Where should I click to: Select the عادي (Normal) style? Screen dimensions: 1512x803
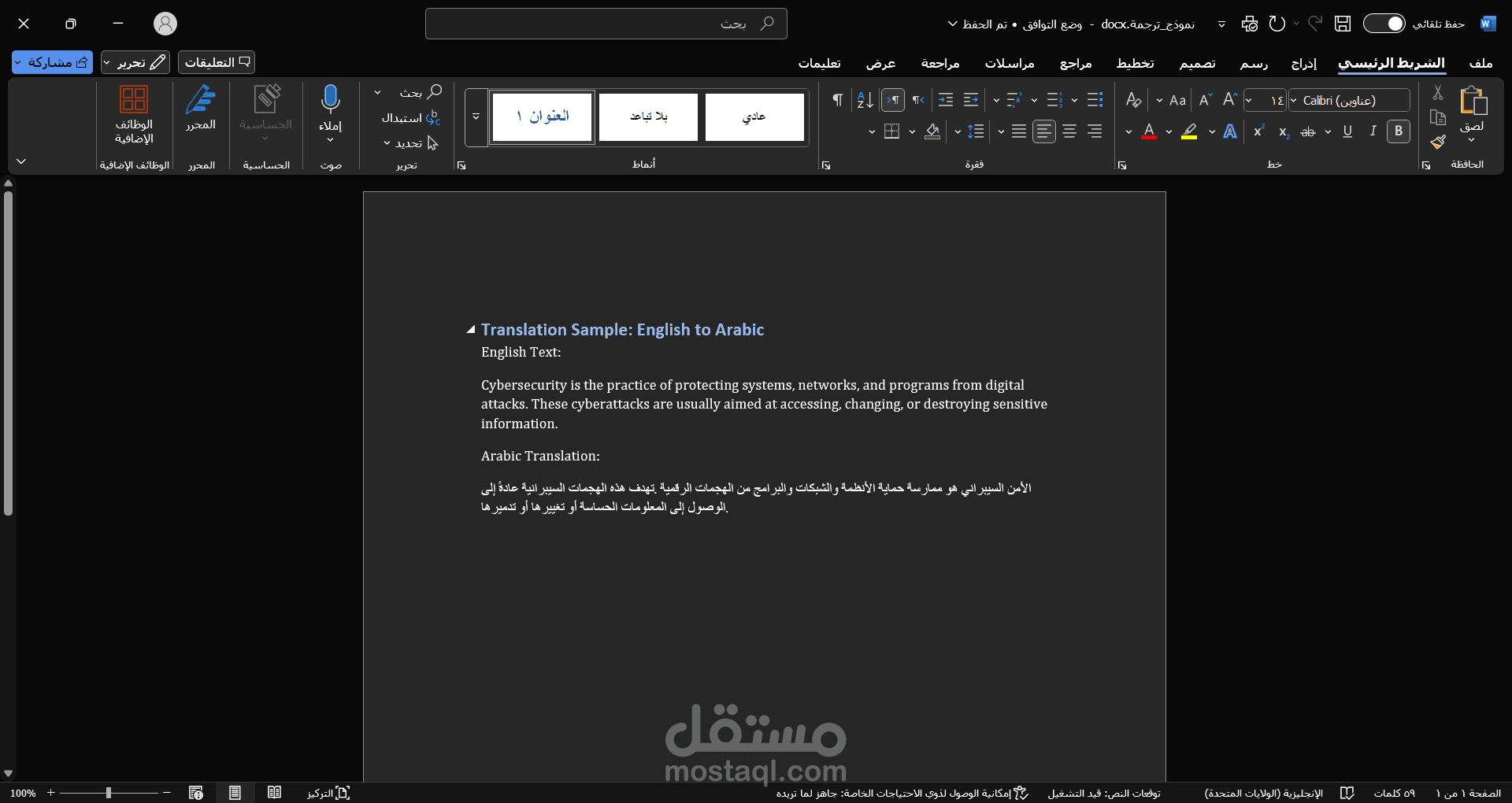[754, 117]
